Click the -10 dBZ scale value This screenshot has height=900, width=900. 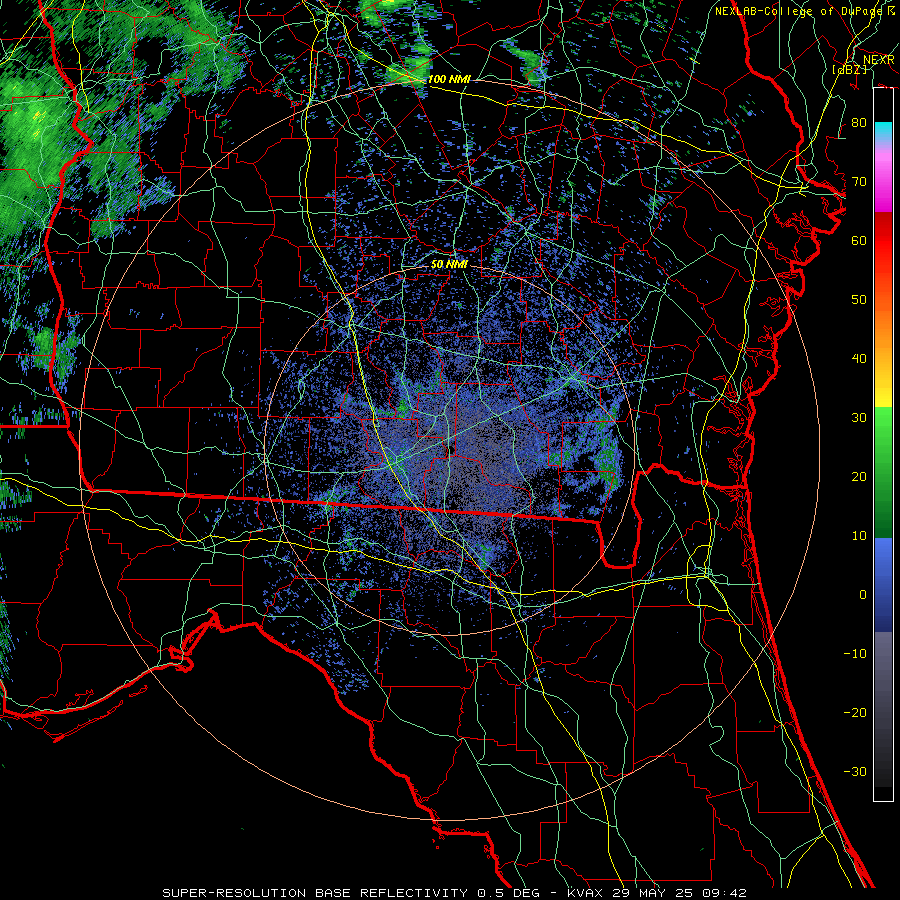point(855,654)
